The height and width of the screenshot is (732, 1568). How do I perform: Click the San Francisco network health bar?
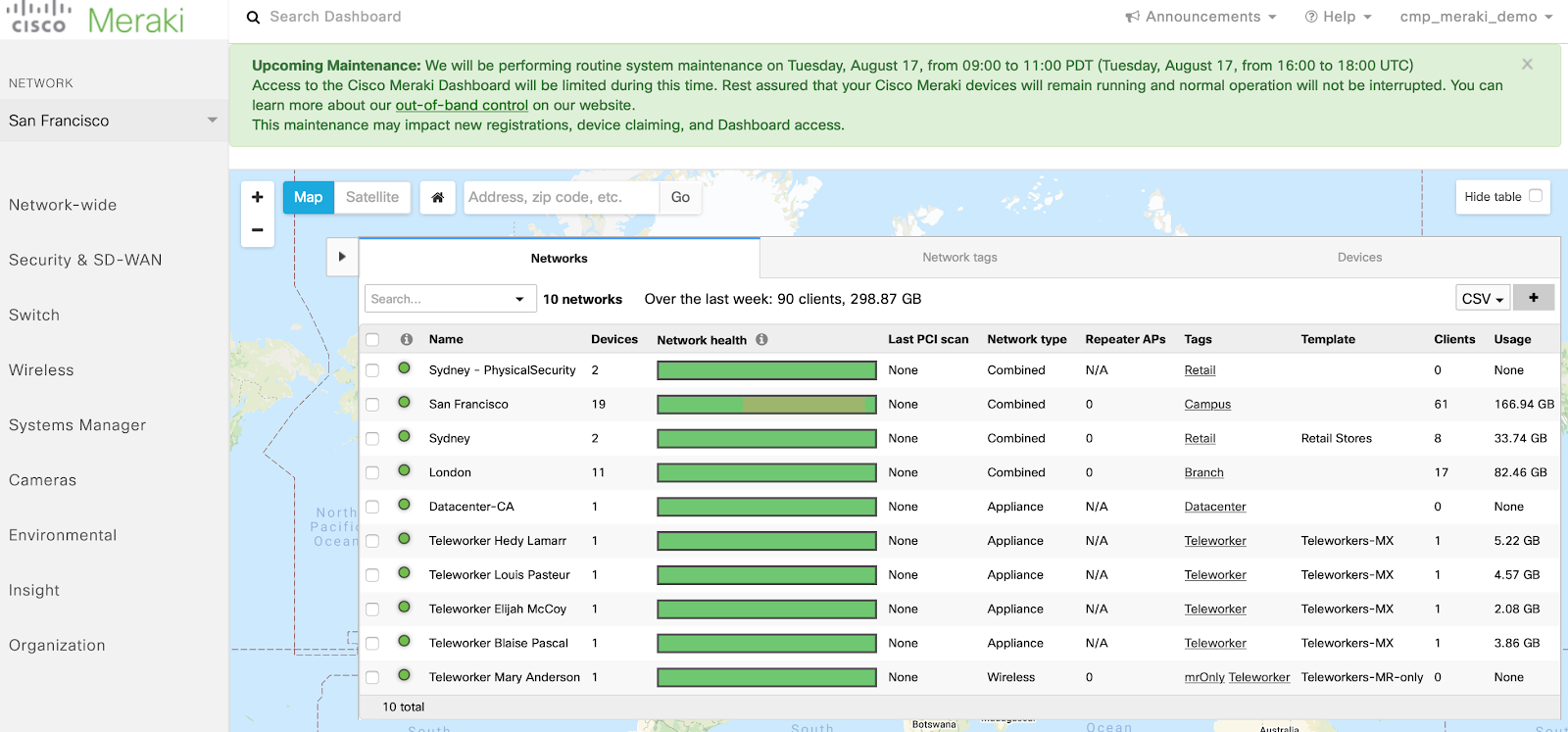766,405
